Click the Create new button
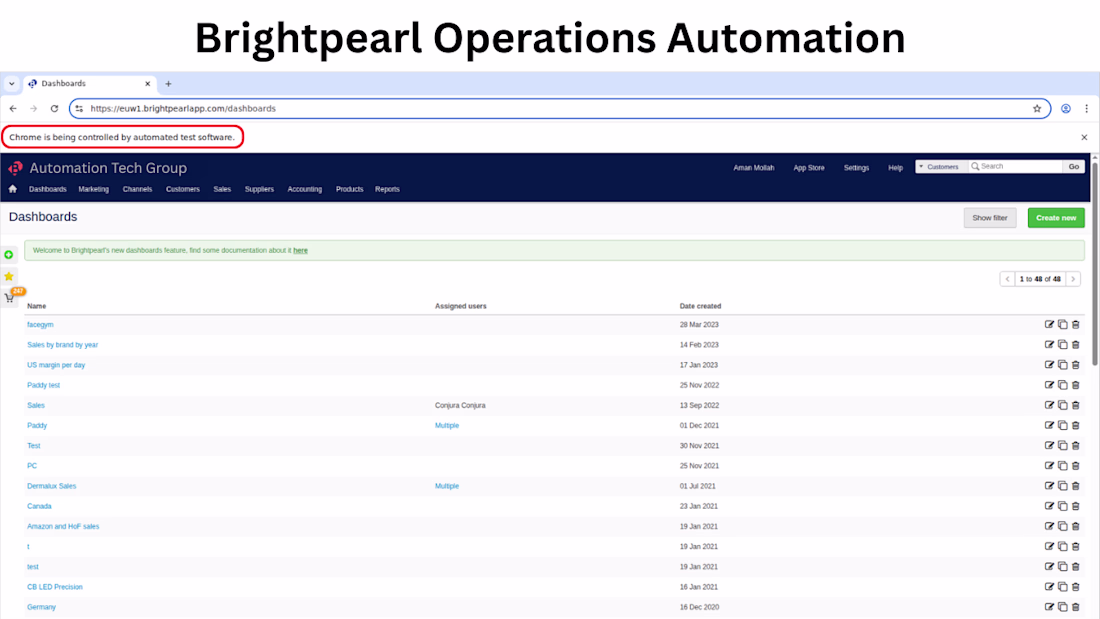The height and width of the screenshot is (619, 1100). point(1056,218)
